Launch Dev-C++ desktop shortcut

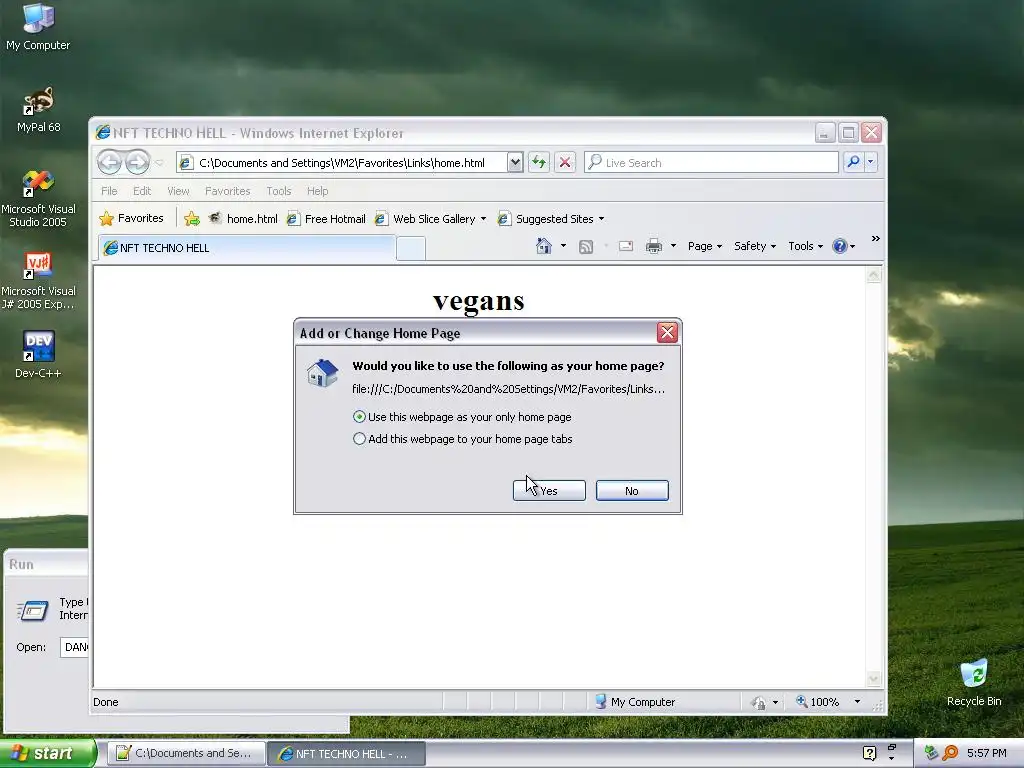(x=38, y=354)
